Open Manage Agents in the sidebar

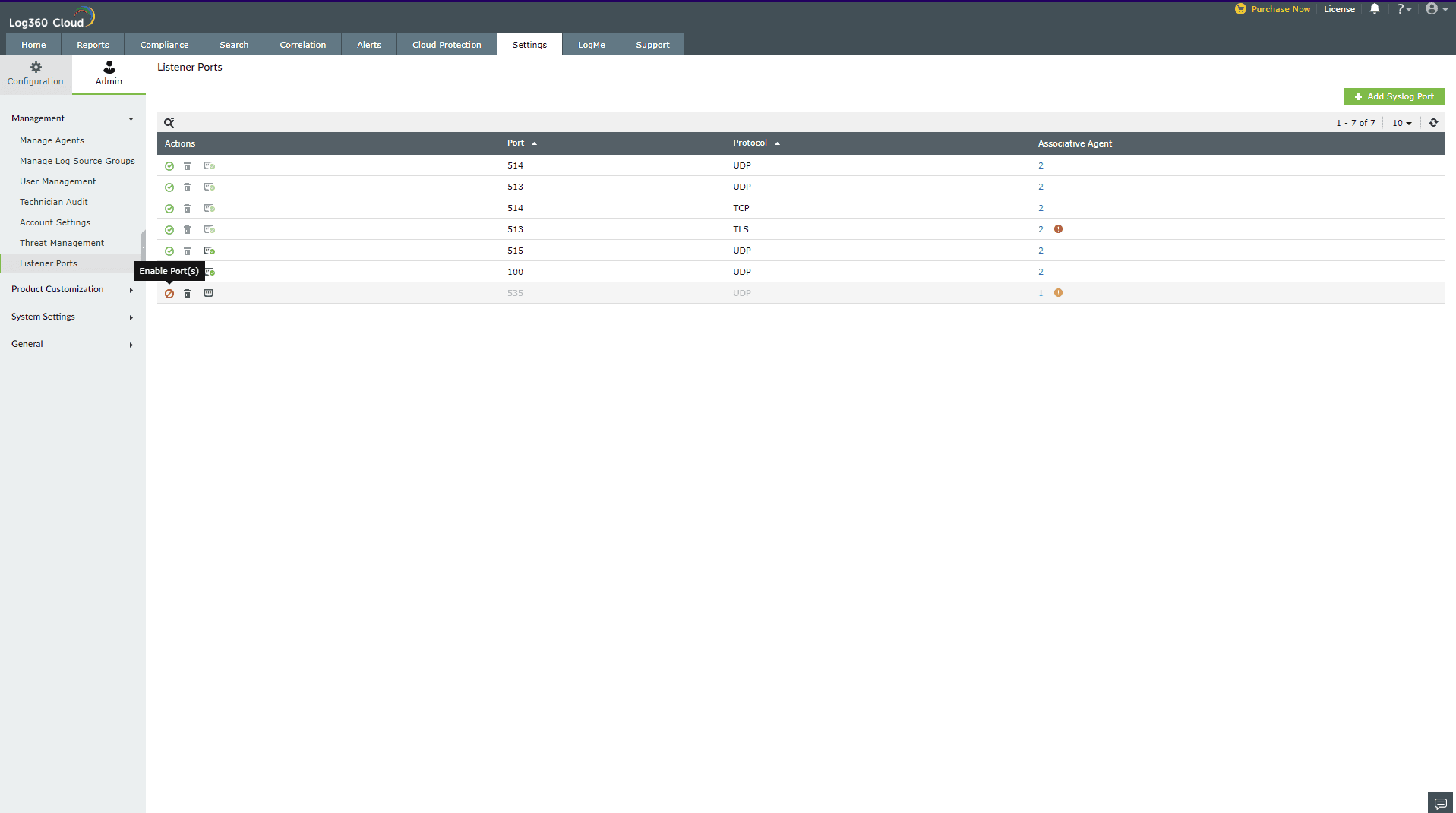(x=52, y=140)
